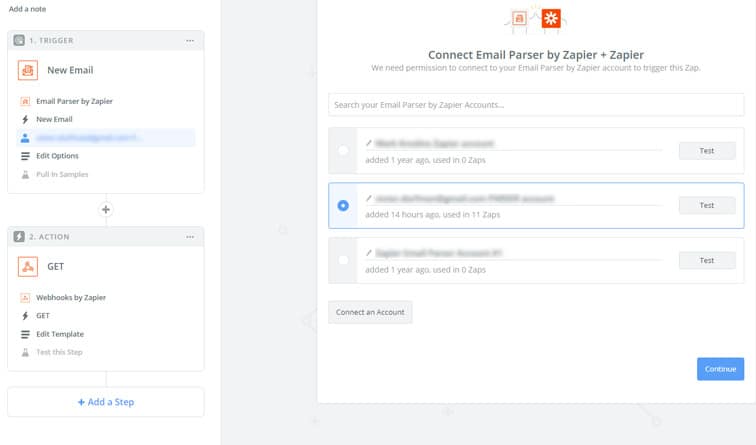
Task: Select the account added 14 hours ago
Action: (344, 205)
